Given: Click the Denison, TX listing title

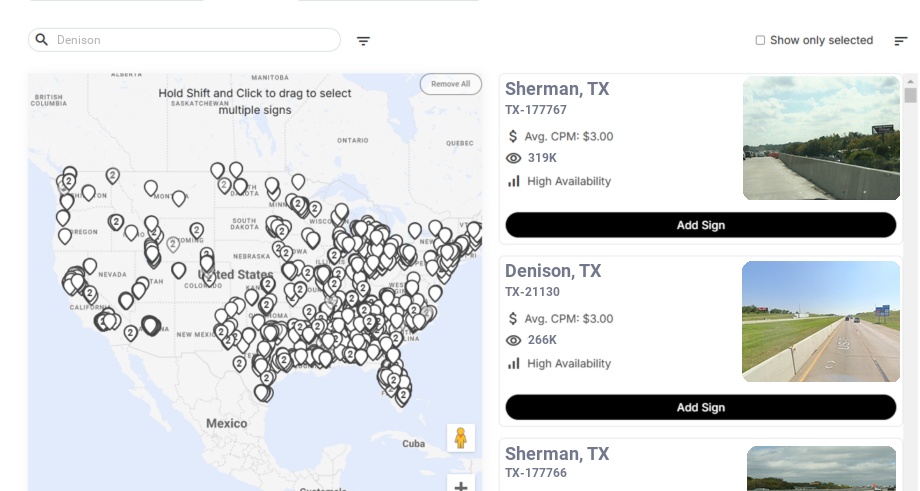Looking at the screenshot, I should [x=553, y=271].
